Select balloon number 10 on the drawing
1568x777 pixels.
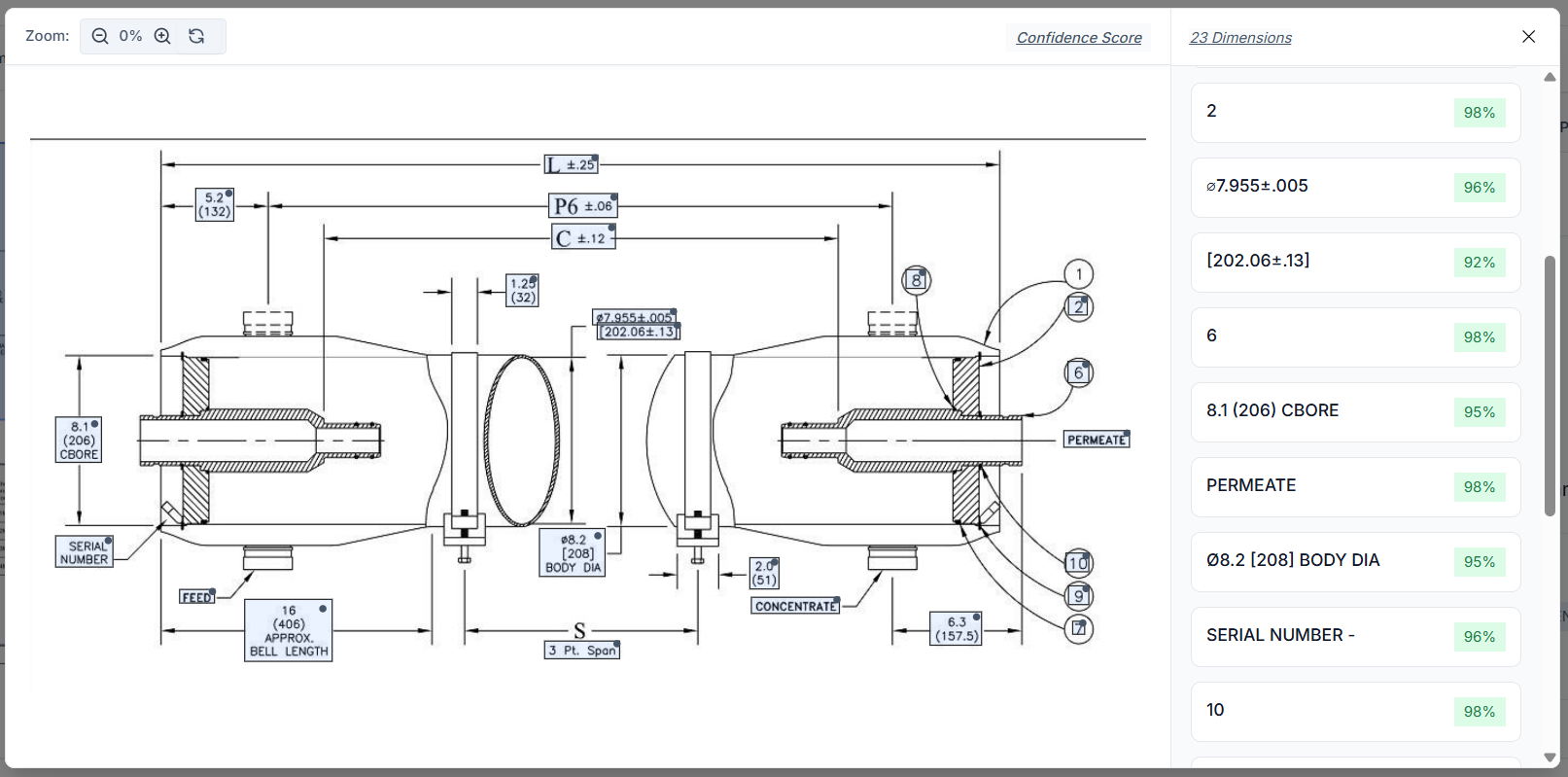[x=1079, y=563]
